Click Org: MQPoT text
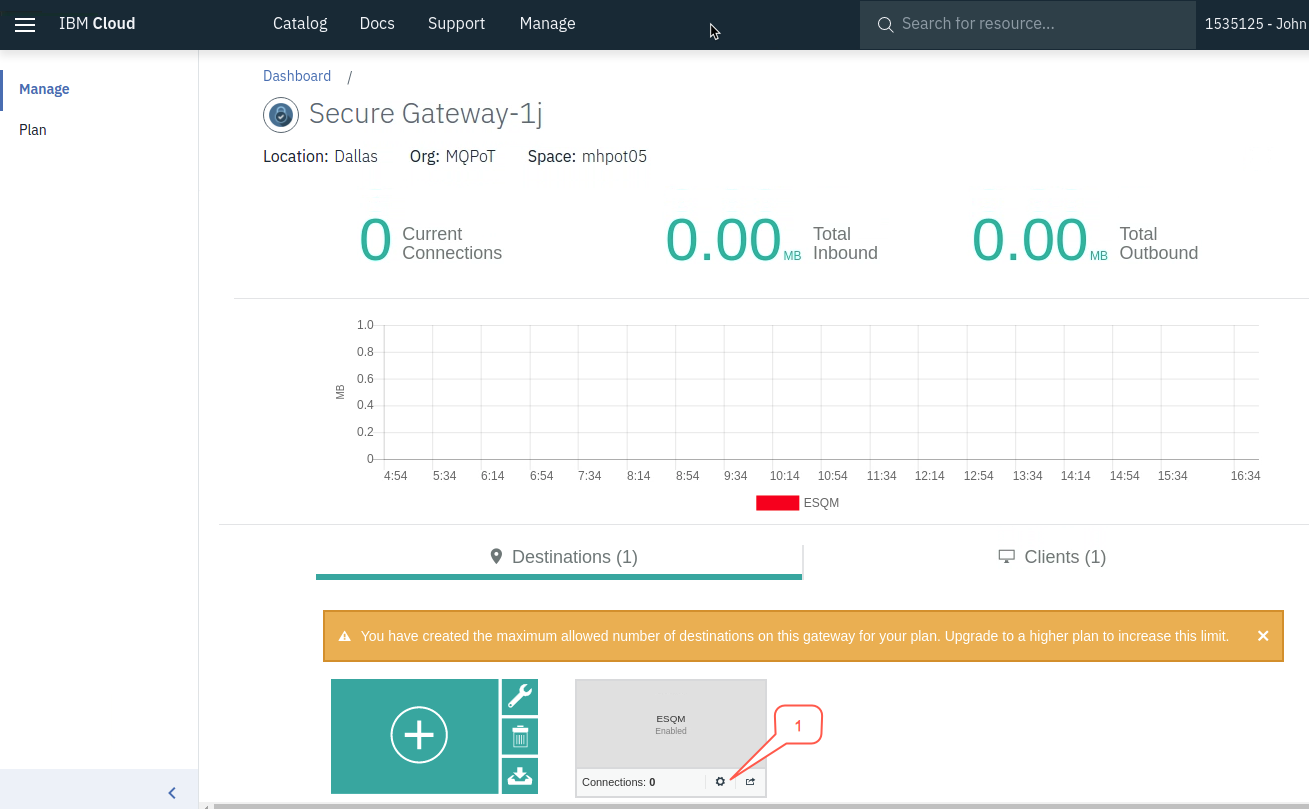1309x809 pixels. [x=453, y=157]
